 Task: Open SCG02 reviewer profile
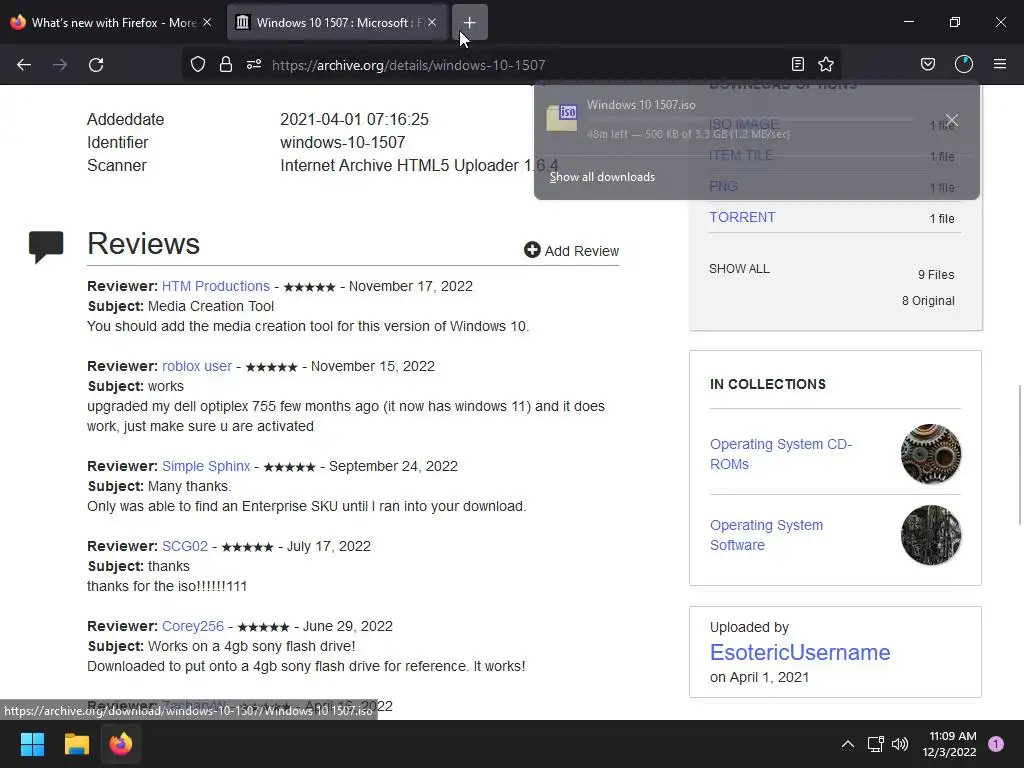(185, 546)
